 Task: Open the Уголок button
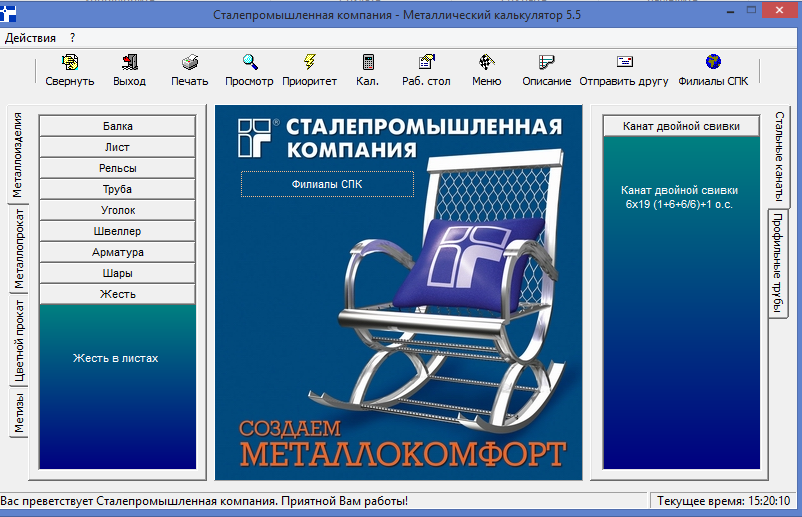pyautogui.click(x=118, y=210)
